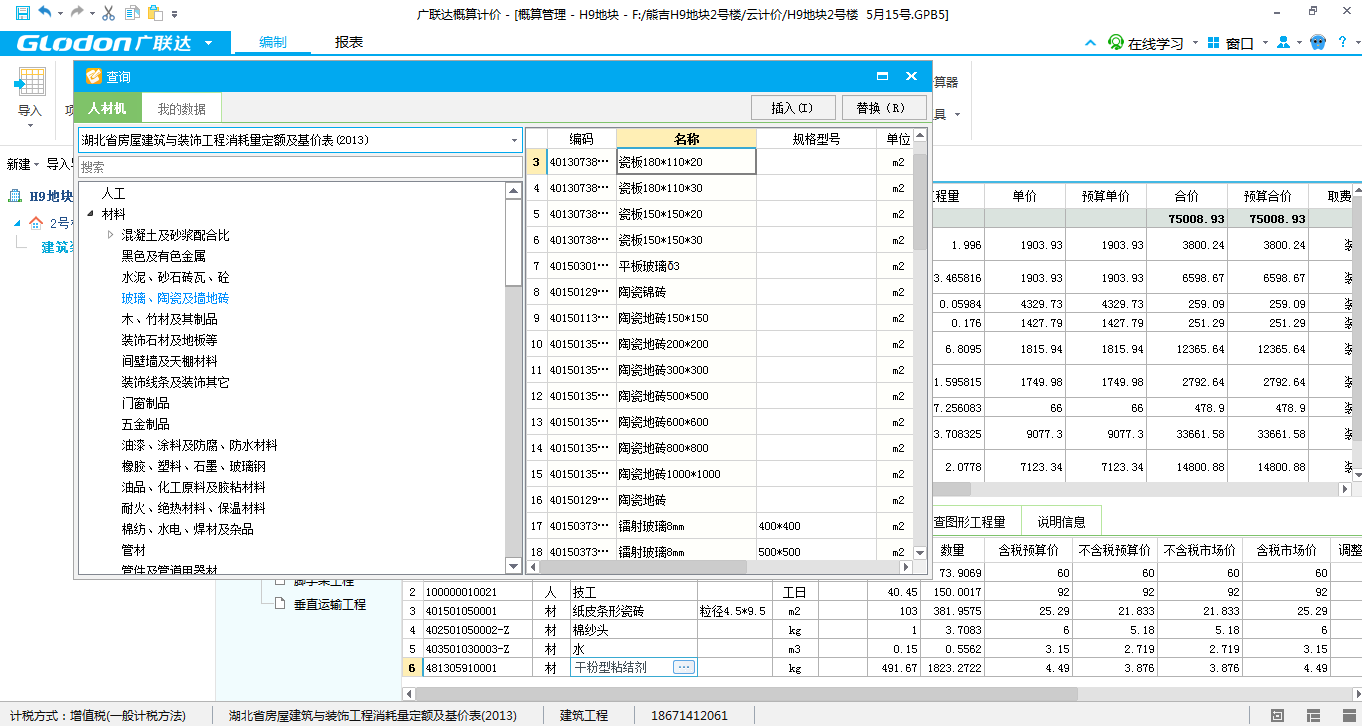This screenshot has width=1362, height=726.
Task: Click the 在线学习 headset icon
Action: pyautogui.click(x=1115, y=43)
